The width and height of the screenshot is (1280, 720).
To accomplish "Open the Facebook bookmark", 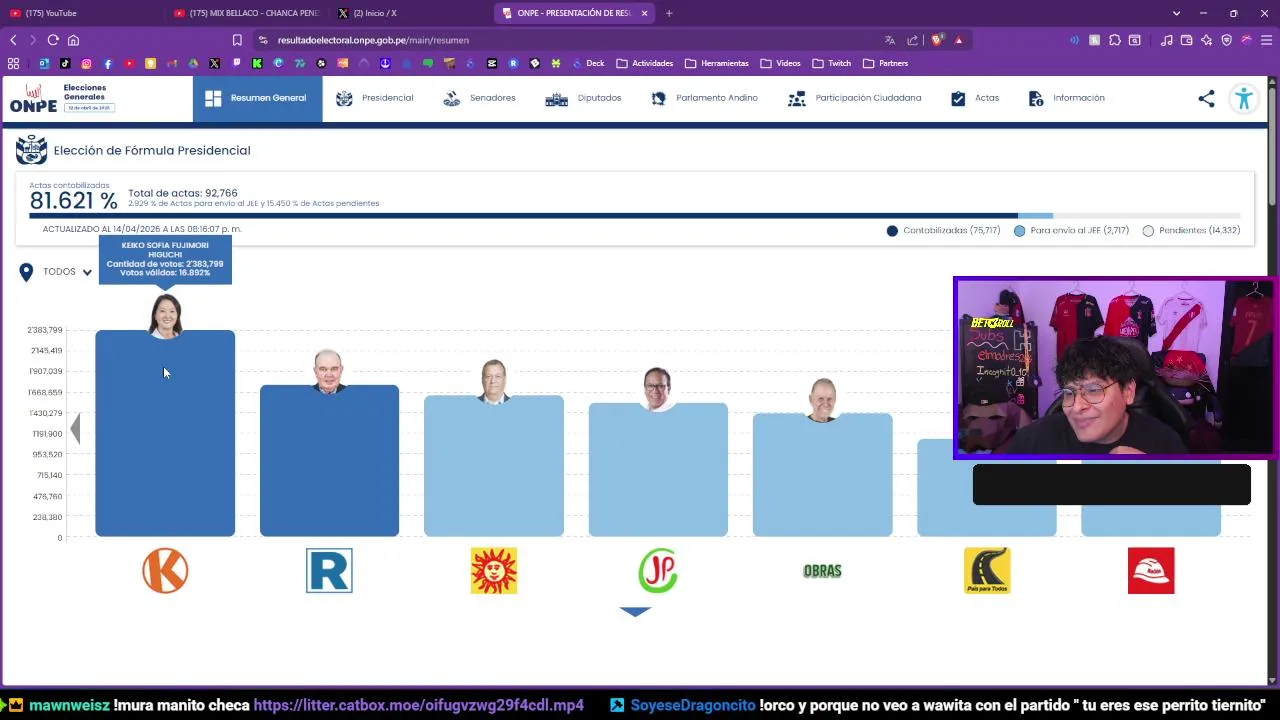I will [x=108, y=63].
